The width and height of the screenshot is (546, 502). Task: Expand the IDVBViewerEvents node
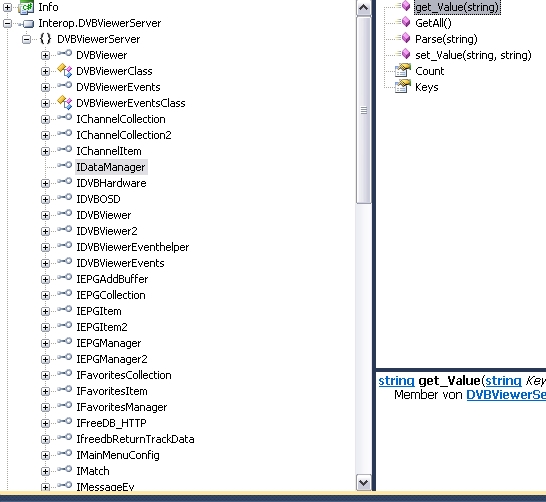click(45, 264)
